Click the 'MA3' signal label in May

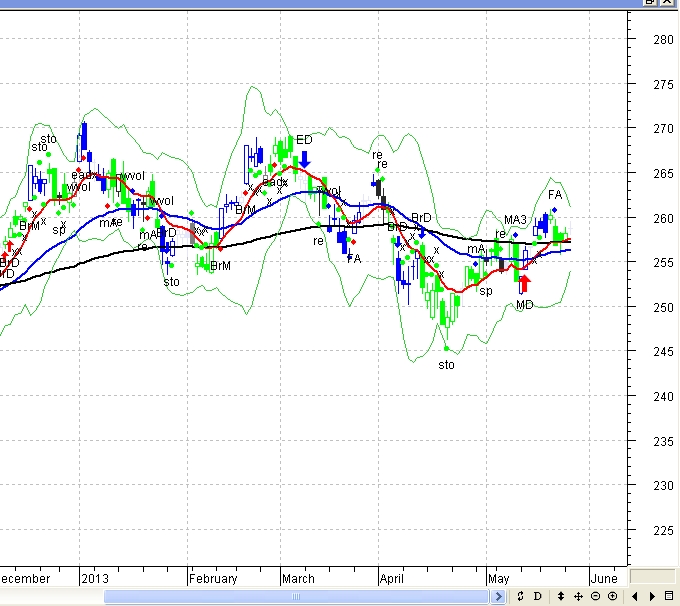tap(515, 220)
